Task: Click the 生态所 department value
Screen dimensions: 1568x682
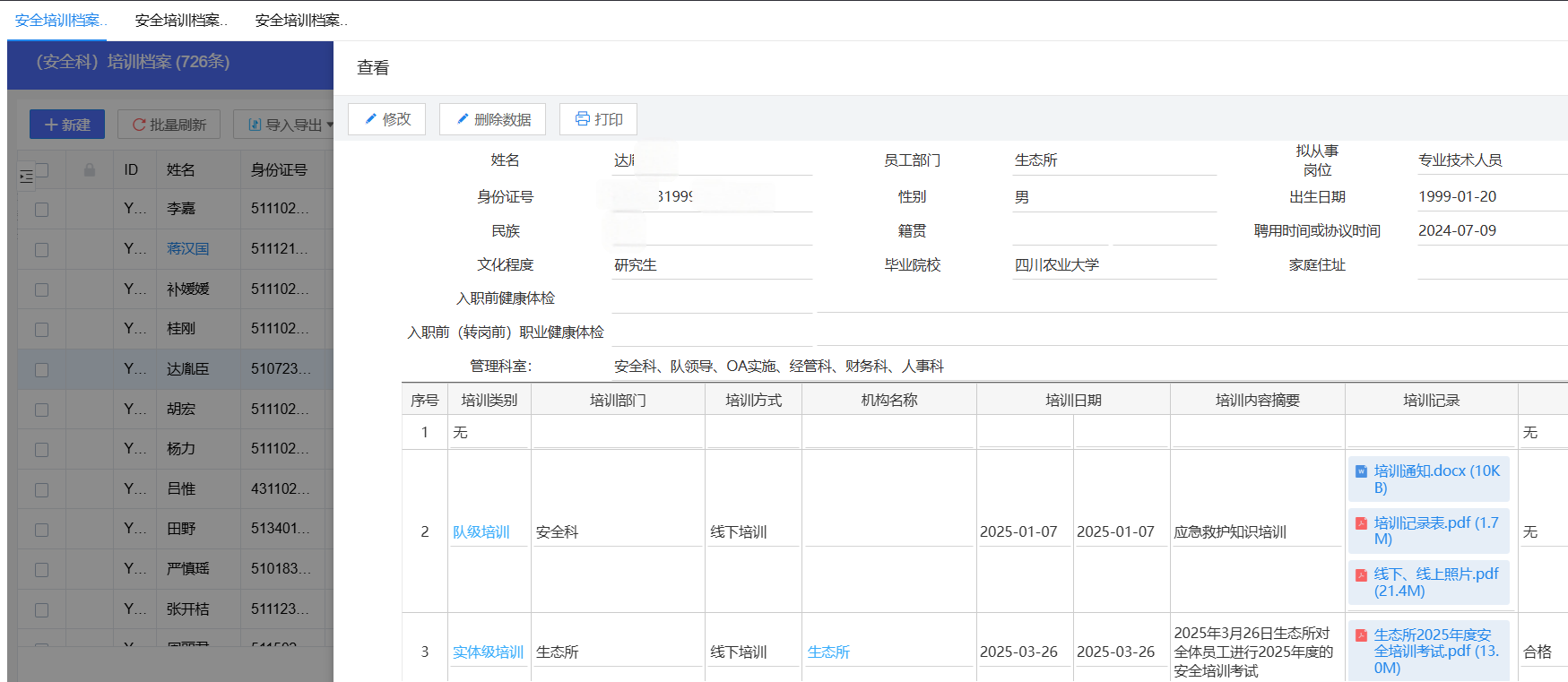Action: 1035,160
